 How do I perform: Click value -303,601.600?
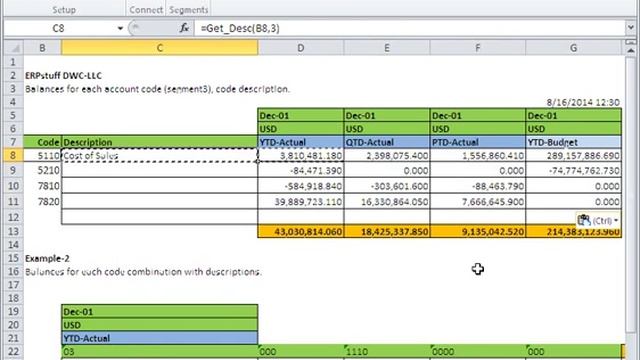(x=387, y=186)
